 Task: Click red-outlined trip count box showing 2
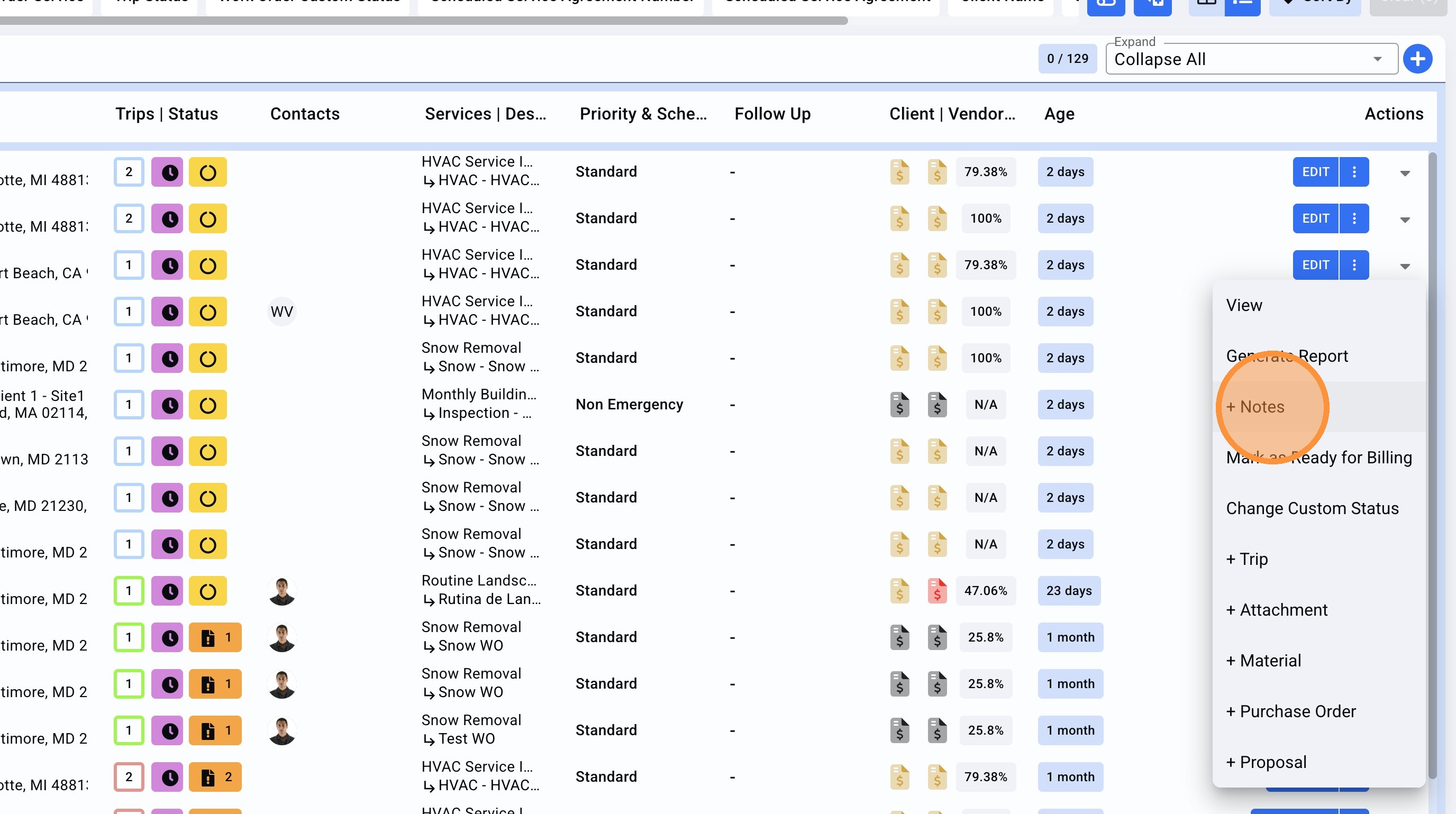tap(129, 777)
